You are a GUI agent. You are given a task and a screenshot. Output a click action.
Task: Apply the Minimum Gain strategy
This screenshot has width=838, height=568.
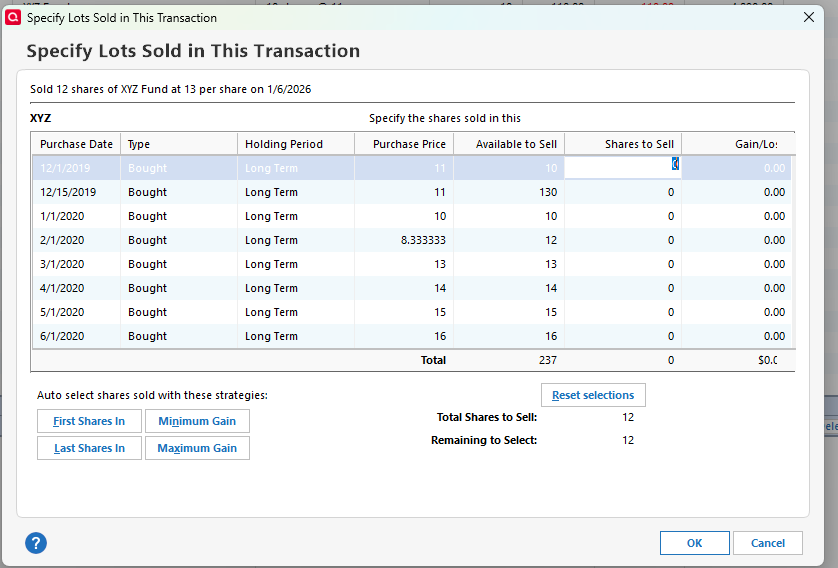pyautogui.click(x=197, y=421)
